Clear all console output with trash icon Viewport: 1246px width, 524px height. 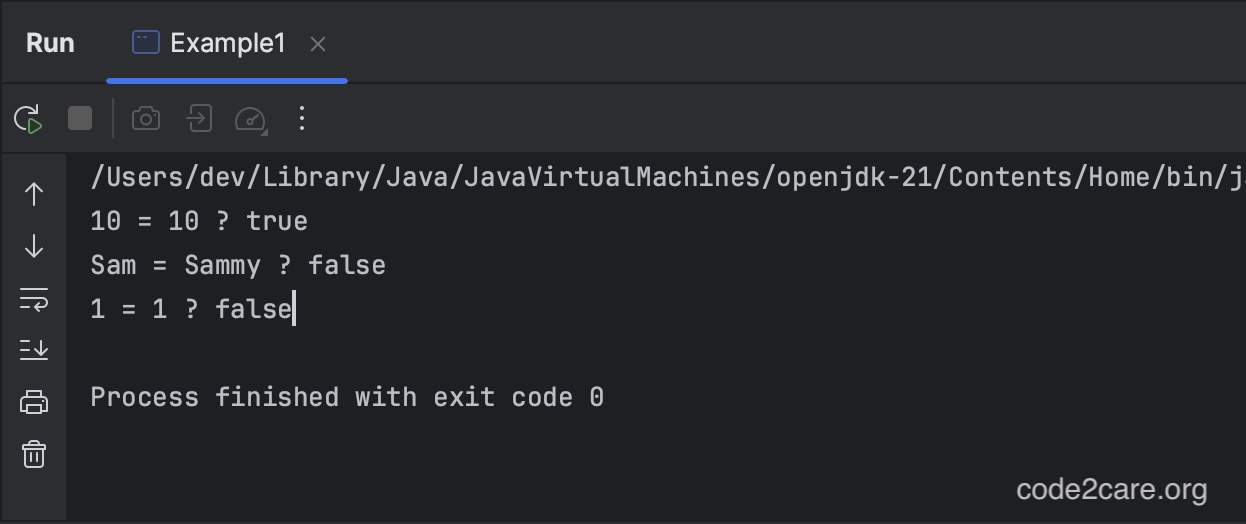tap(34, 454)
